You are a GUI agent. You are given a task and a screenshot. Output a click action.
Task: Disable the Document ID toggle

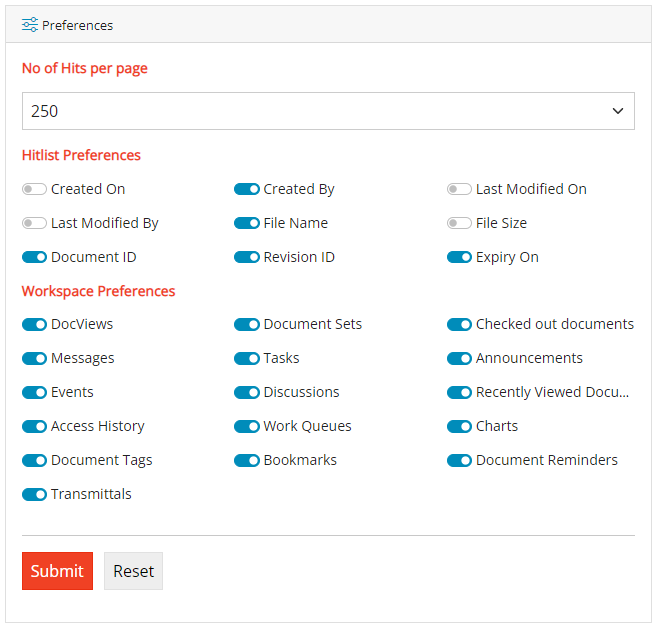[35, 257]
